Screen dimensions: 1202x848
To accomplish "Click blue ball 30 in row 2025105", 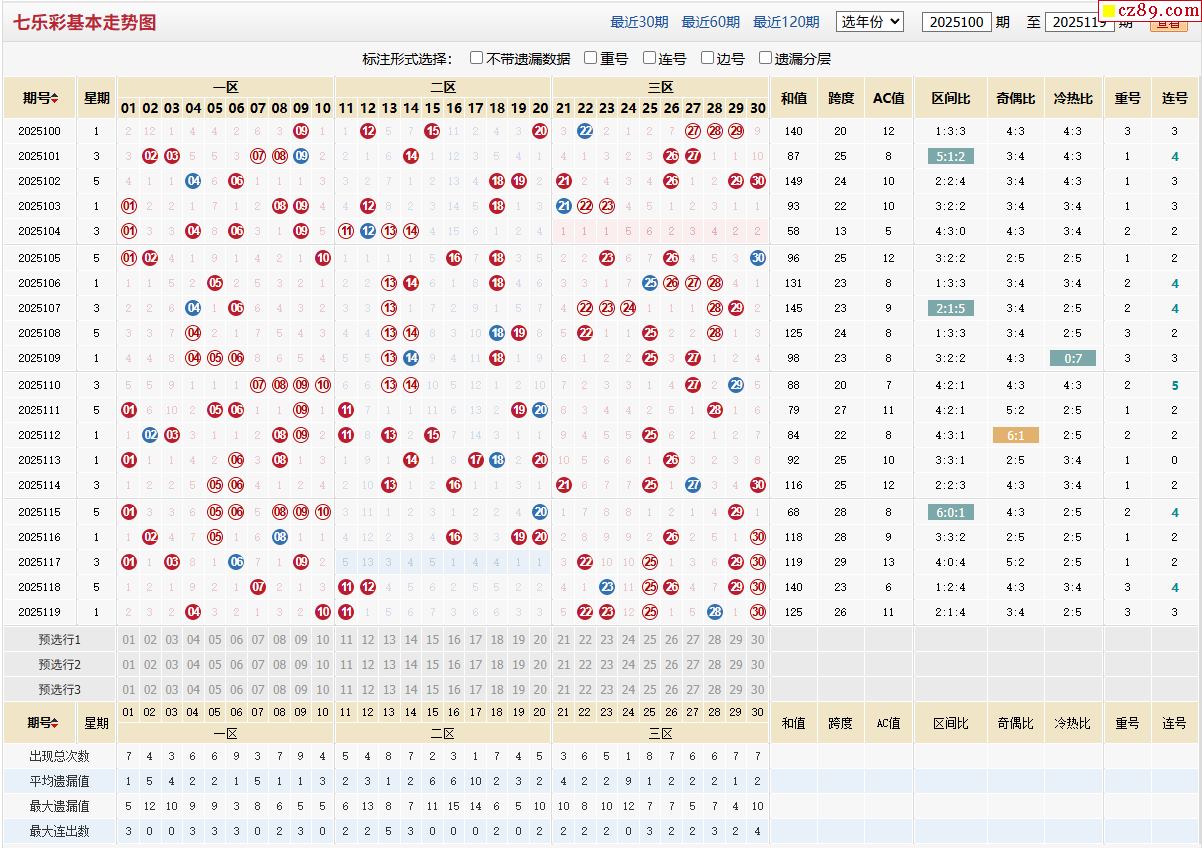I will click(758, 258).
